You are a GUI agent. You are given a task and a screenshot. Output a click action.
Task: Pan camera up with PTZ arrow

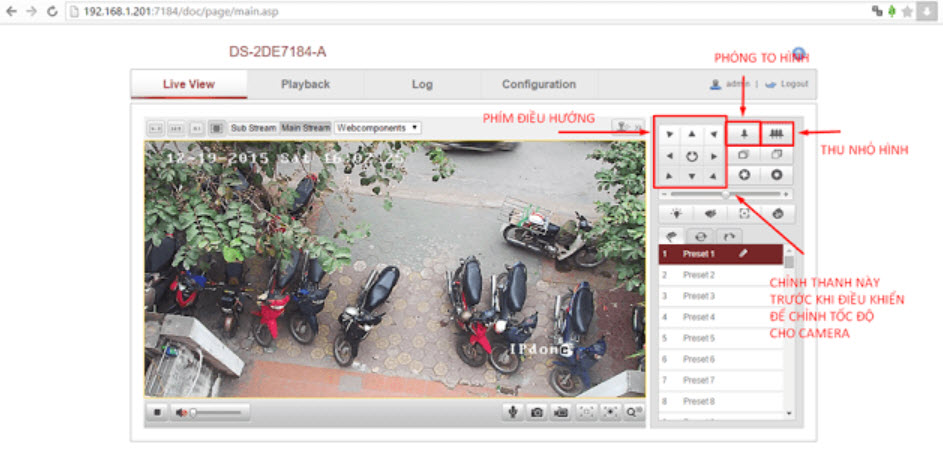(x=692, y=135)
